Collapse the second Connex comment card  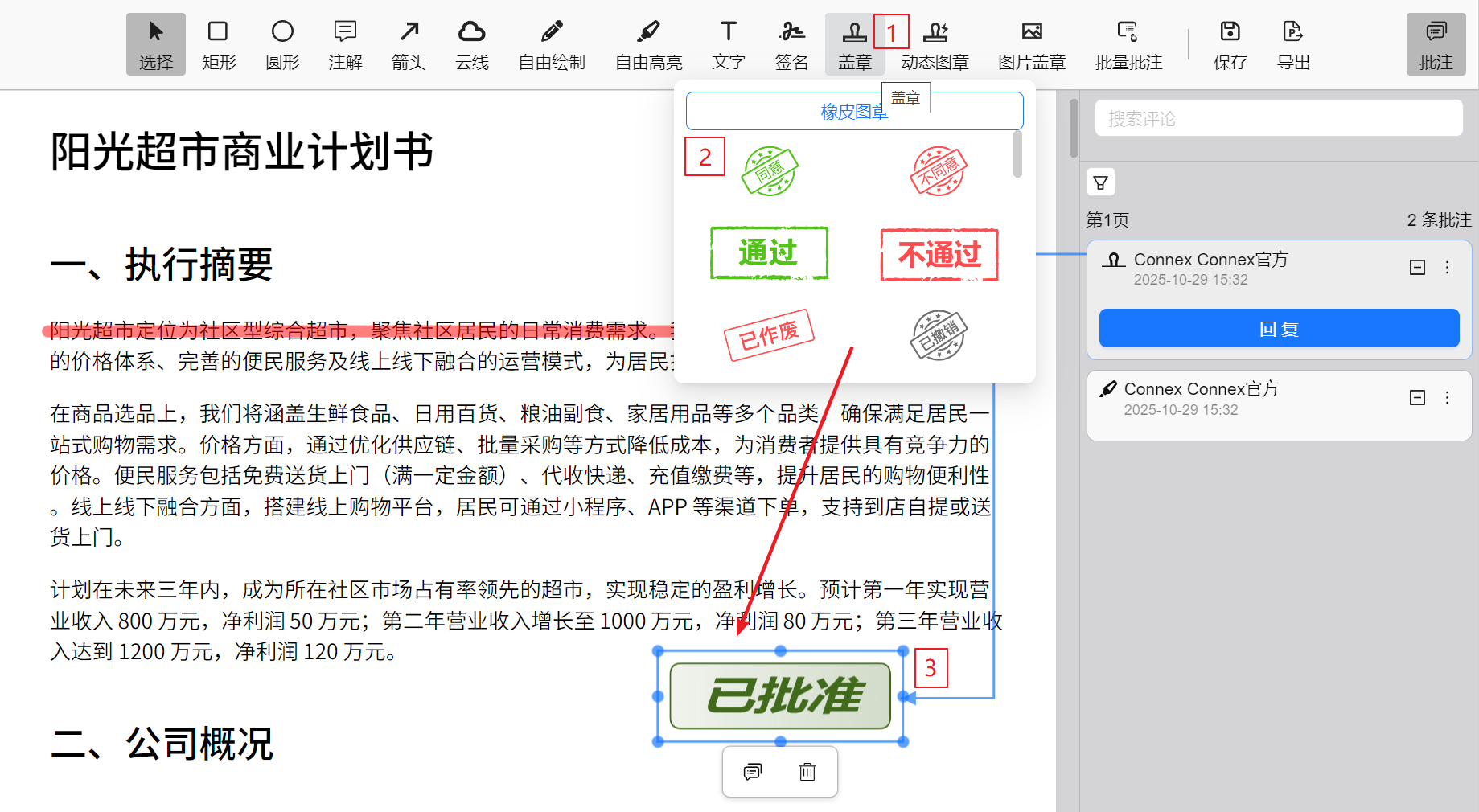click(x=1417, y=398)
